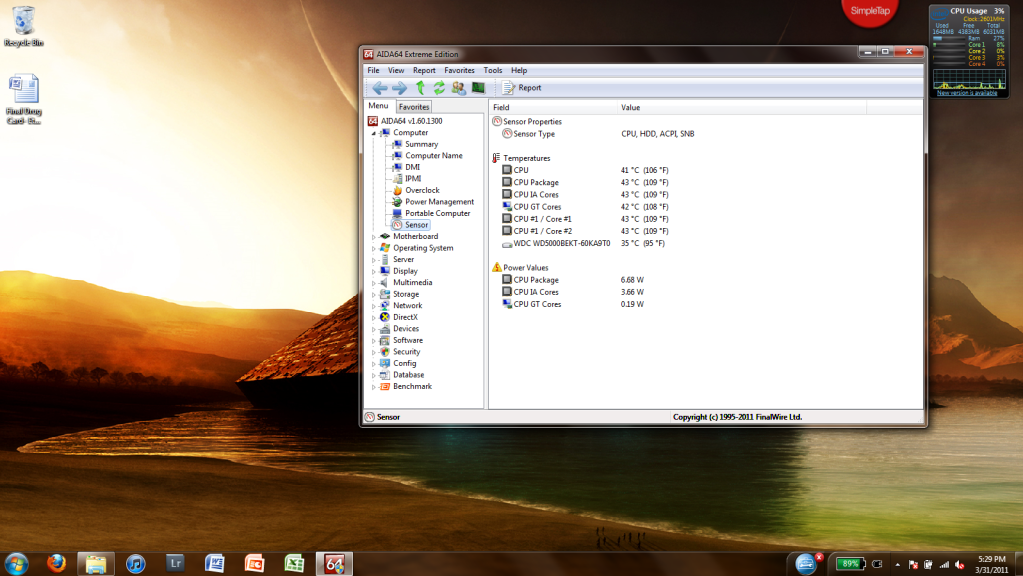Image resolution: width=1023 pixels, height=576 pixels.
Task: Click the Field column header
Action: click(553, 108)
